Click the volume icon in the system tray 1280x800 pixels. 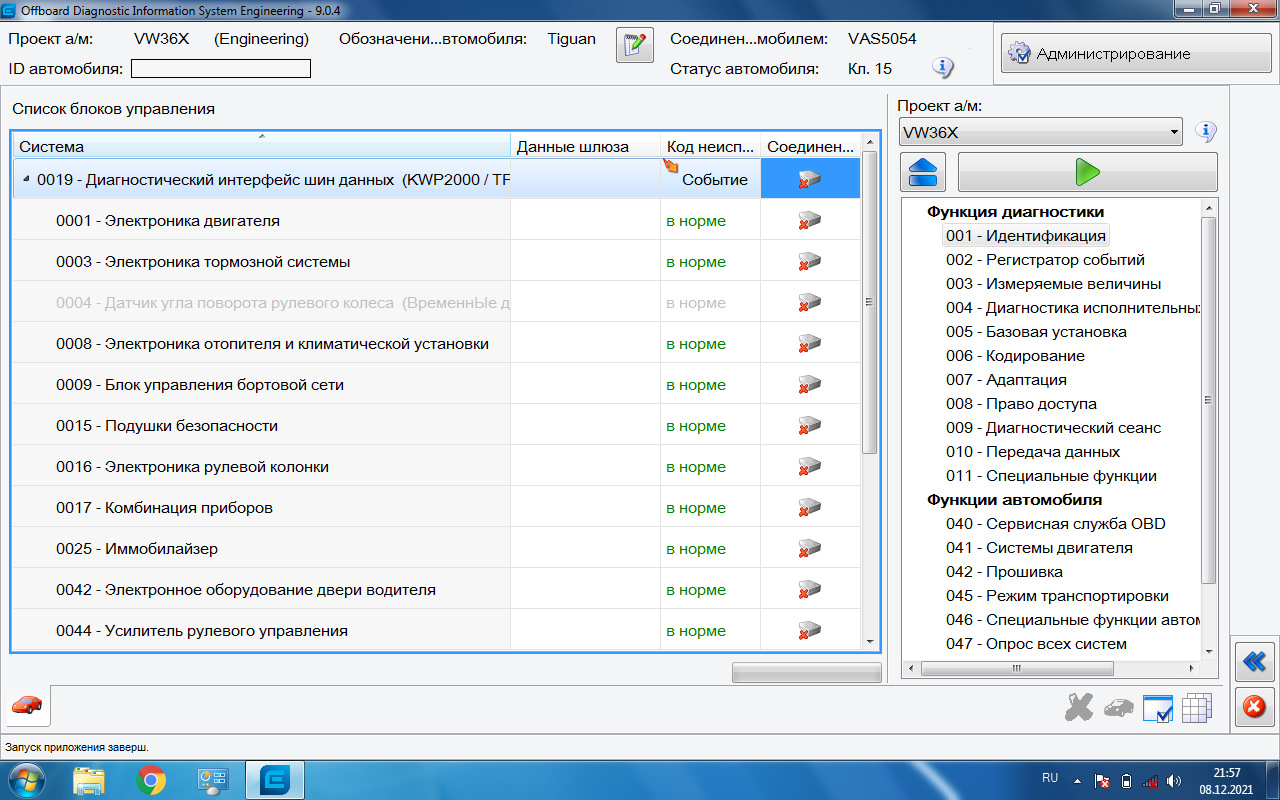pos(1174,780)
